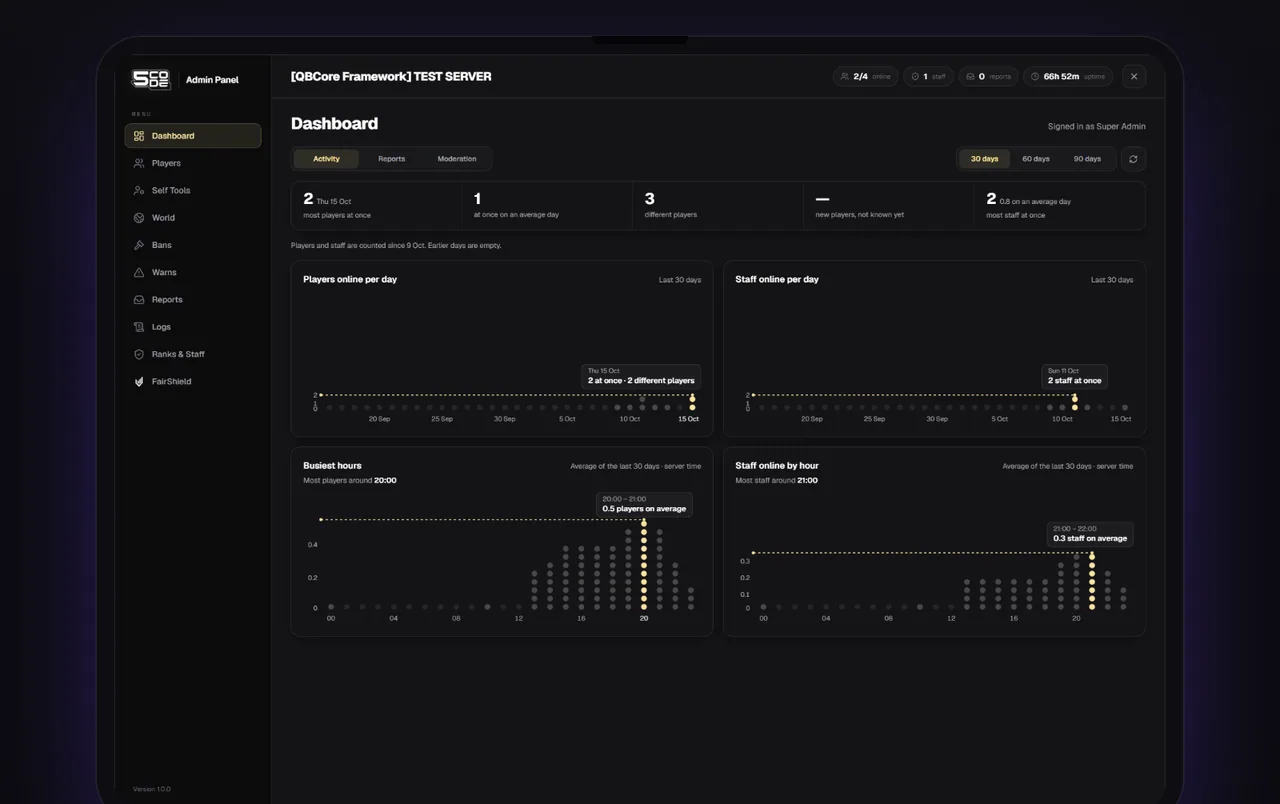Screen dimensions: 1280x804
Task: Switch range to 30 days
Action: click(984, 159)
